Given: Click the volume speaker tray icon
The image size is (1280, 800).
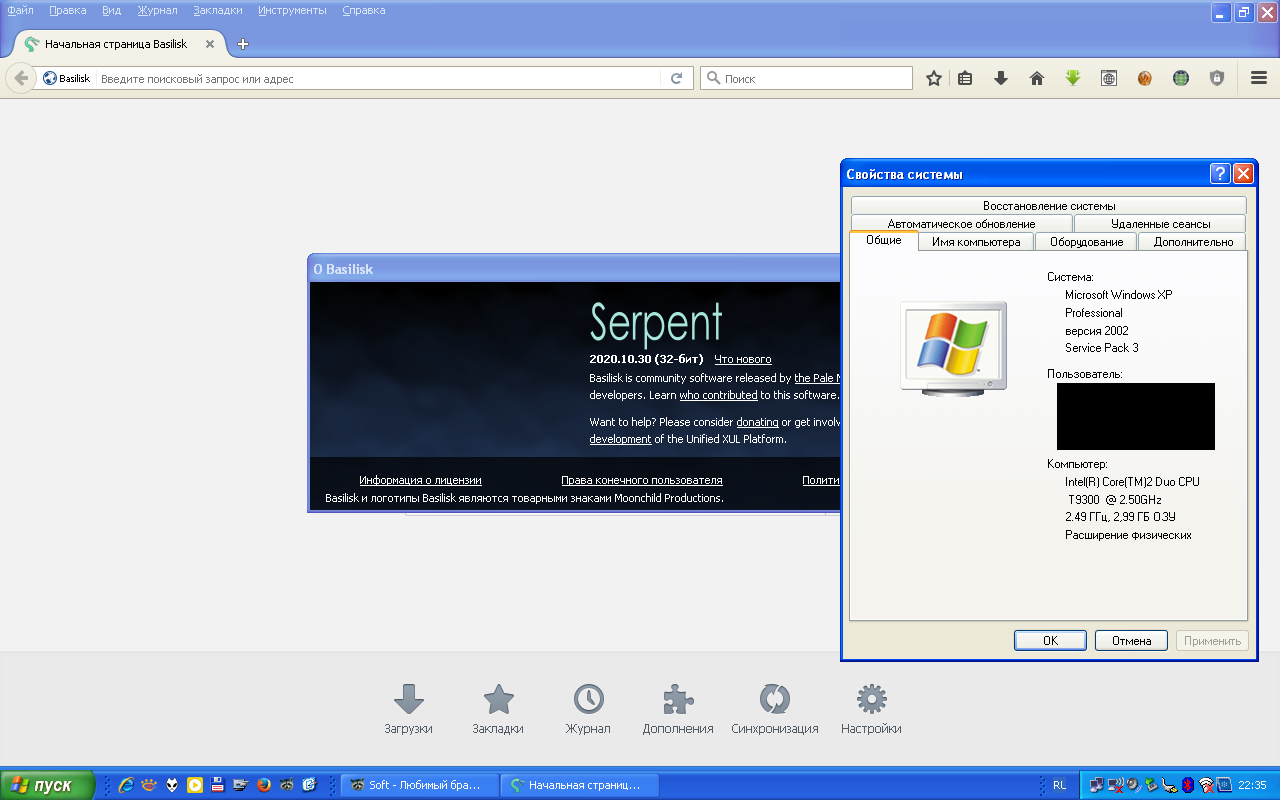Looking at the screenshot, I should (1133, 785).
